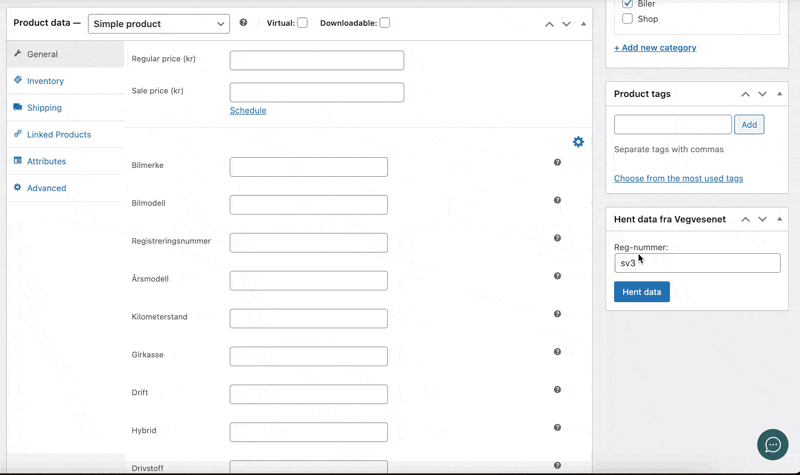Click into the Registreringsnummer field

[309, 243]
